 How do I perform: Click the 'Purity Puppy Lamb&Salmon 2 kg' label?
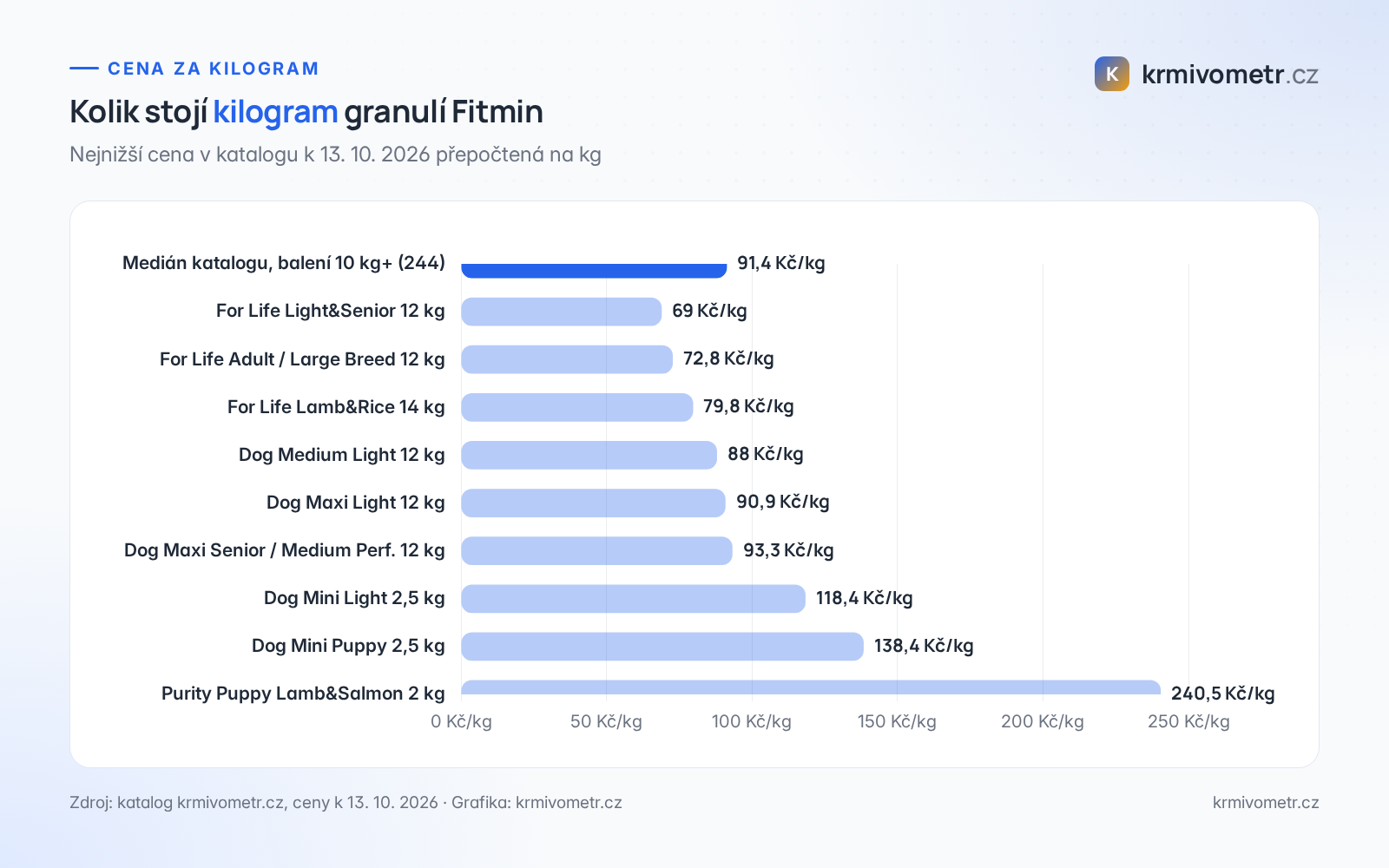click(x=303, y=694)
